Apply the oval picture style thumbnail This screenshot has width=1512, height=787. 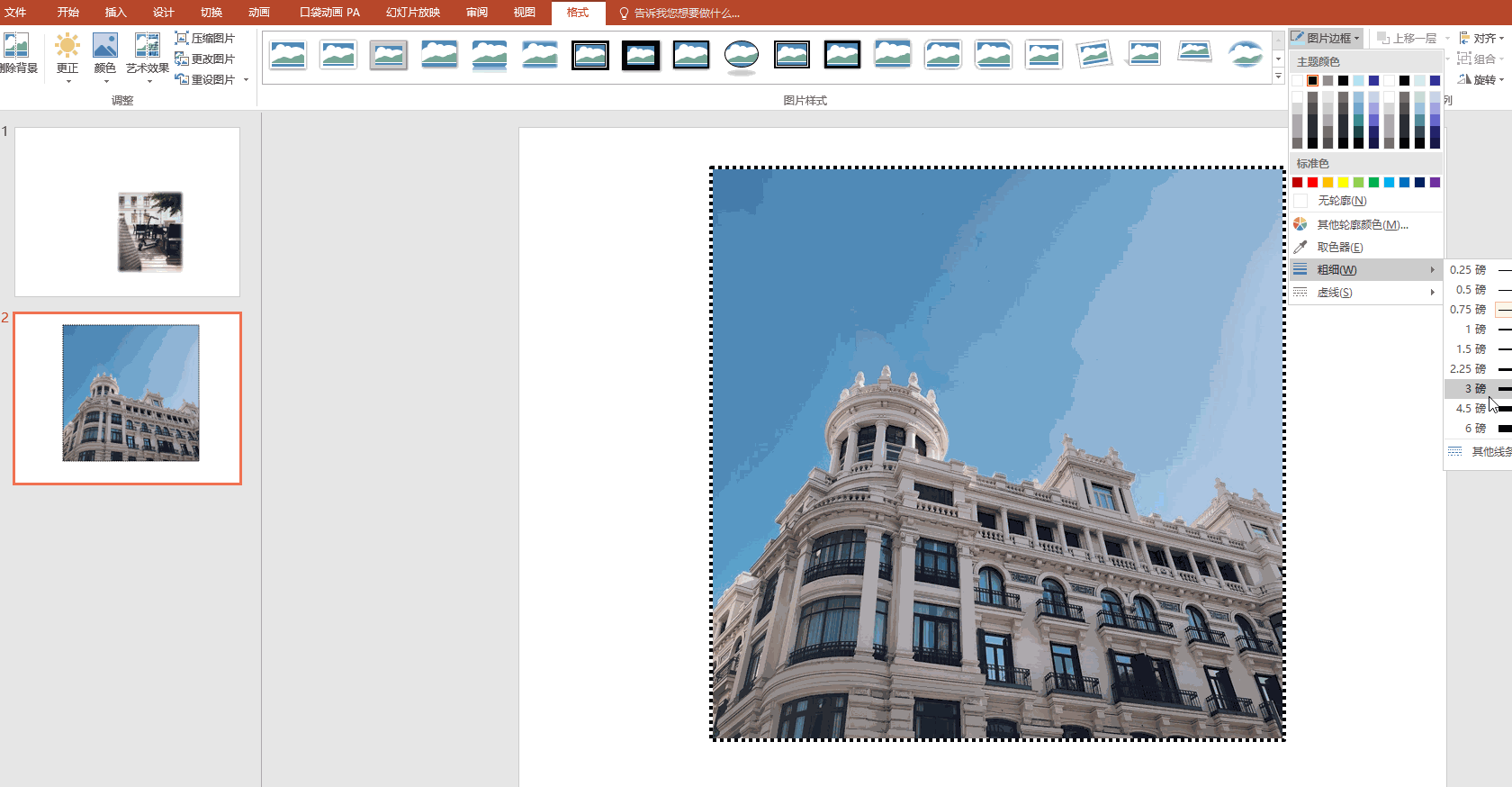[x=742, y=56]
